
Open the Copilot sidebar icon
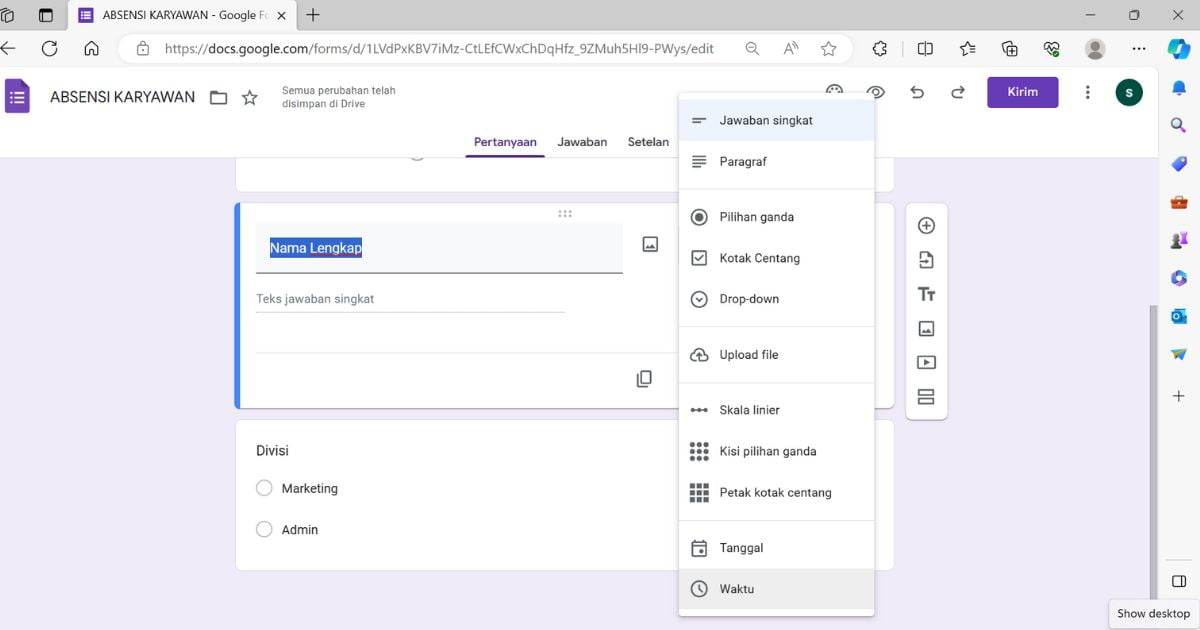(1179, 48)
